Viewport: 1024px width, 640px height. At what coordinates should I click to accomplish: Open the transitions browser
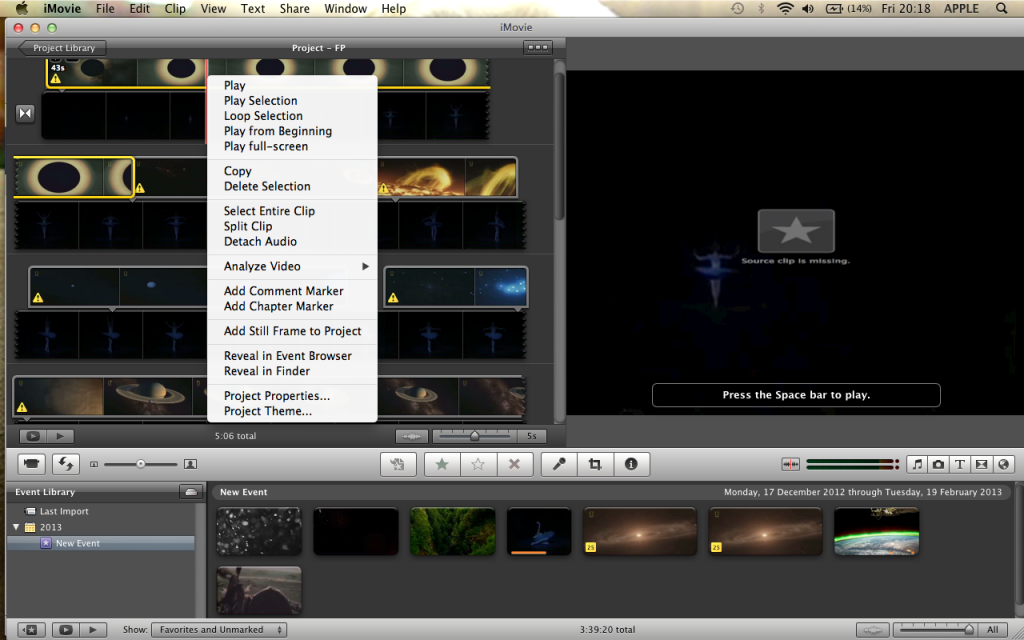pyautogui.click(x=982, y=464)
